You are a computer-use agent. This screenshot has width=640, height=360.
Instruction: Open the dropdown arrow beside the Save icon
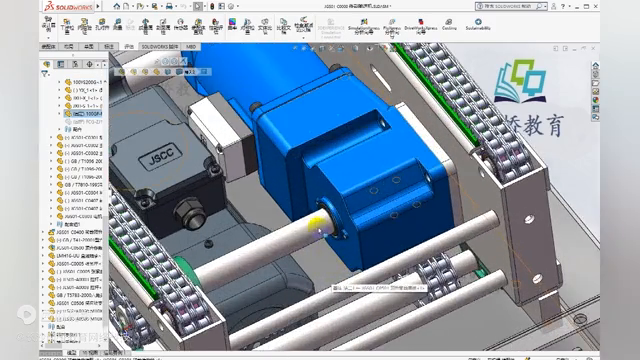coord(161,7)
